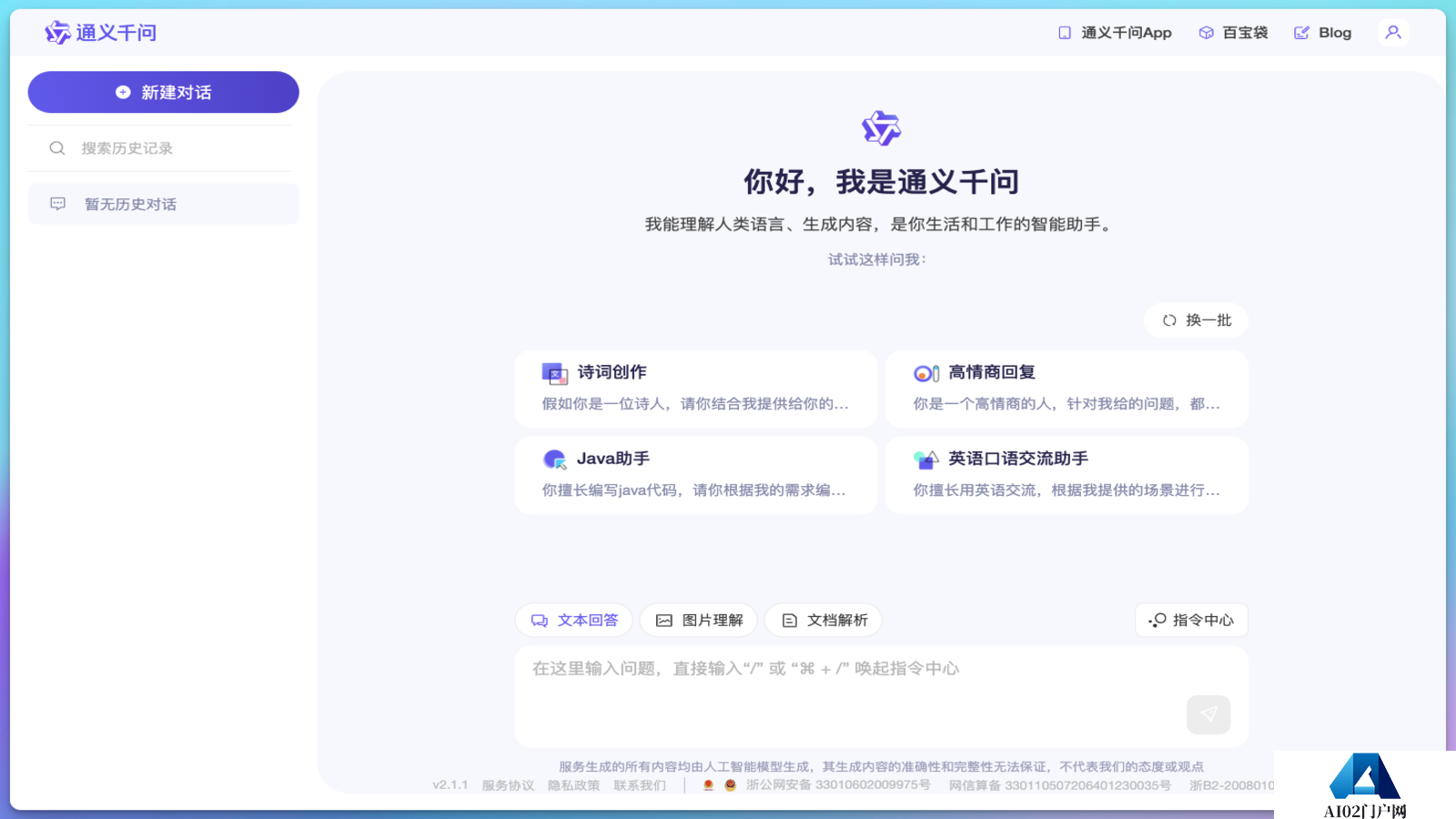This screenshot has width=1456, height=819.
Task: Select the 英语口语交流助手 card title
Action: pyautogui.click(x=1018, y=459)
